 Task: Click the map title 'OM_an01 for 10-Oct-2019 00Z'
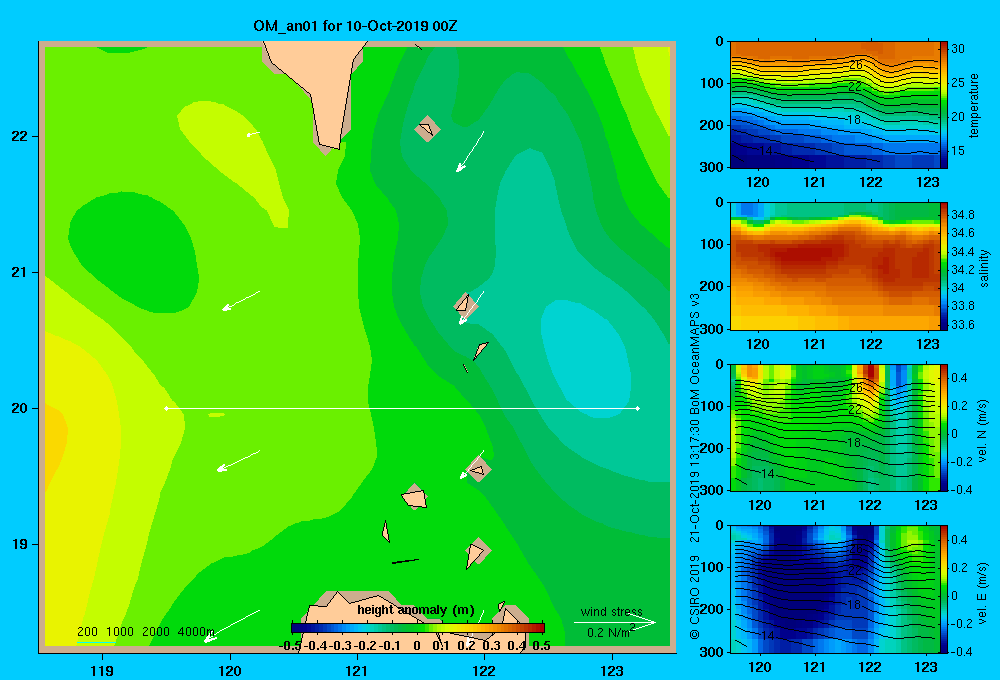coord(355,27)
